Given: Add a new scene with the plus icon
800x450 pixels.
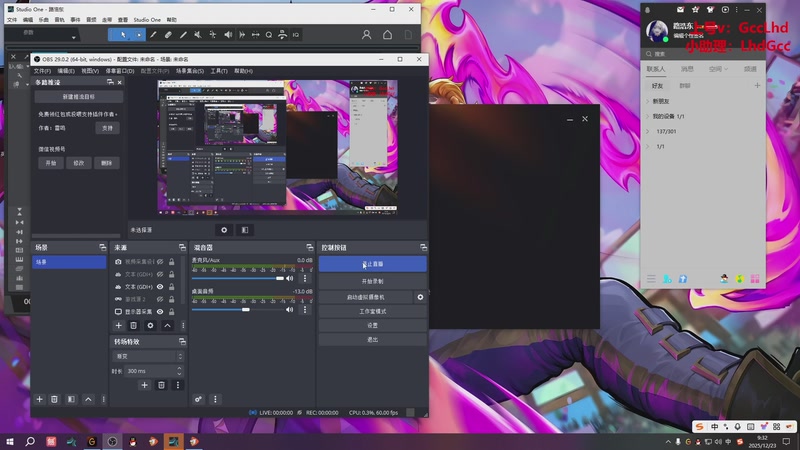Looking at the screenshot, I should tap(39, 399).
